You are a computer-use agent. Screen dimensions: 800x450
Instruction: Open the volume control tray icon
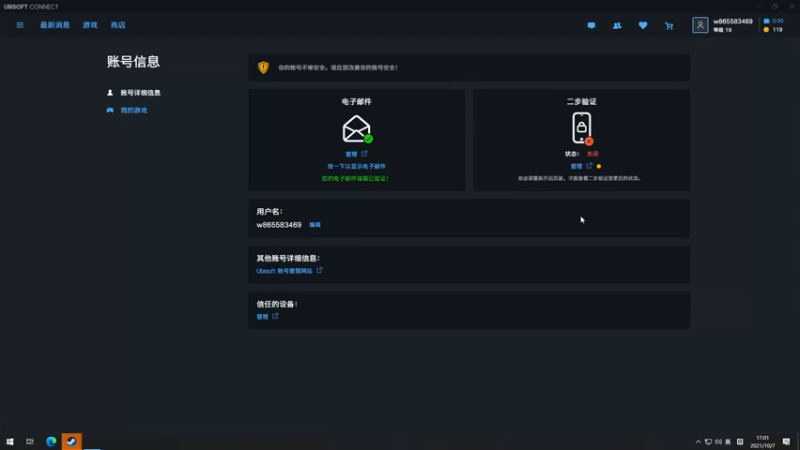tap(718, 442)
